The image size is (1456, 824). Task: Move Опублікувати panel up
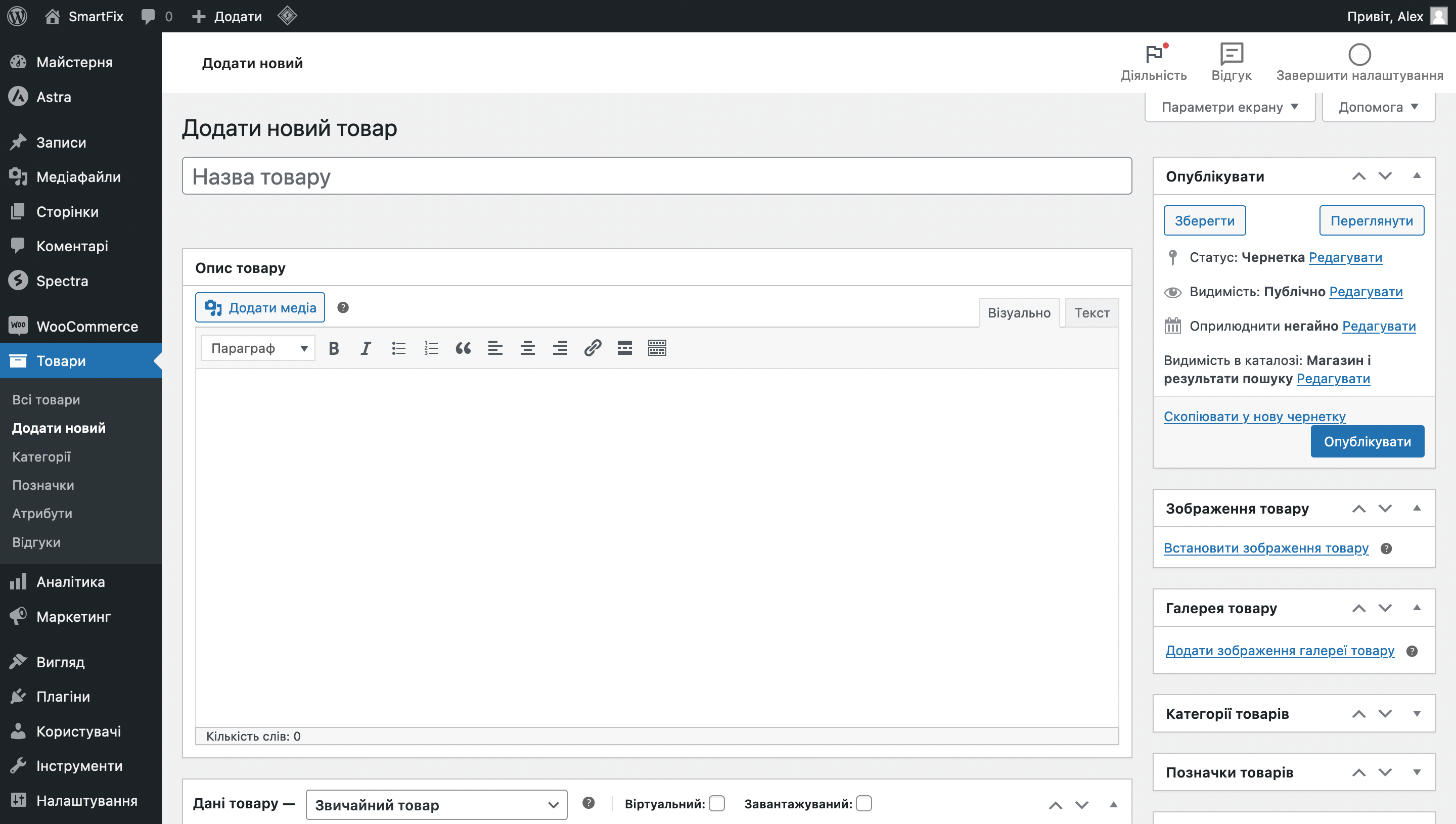click(x=1358, y=176)
